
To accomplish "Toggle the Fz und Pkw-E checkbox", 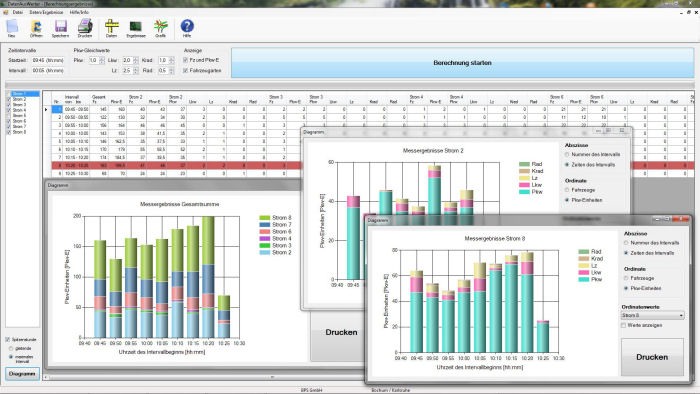I will [186, 60].
